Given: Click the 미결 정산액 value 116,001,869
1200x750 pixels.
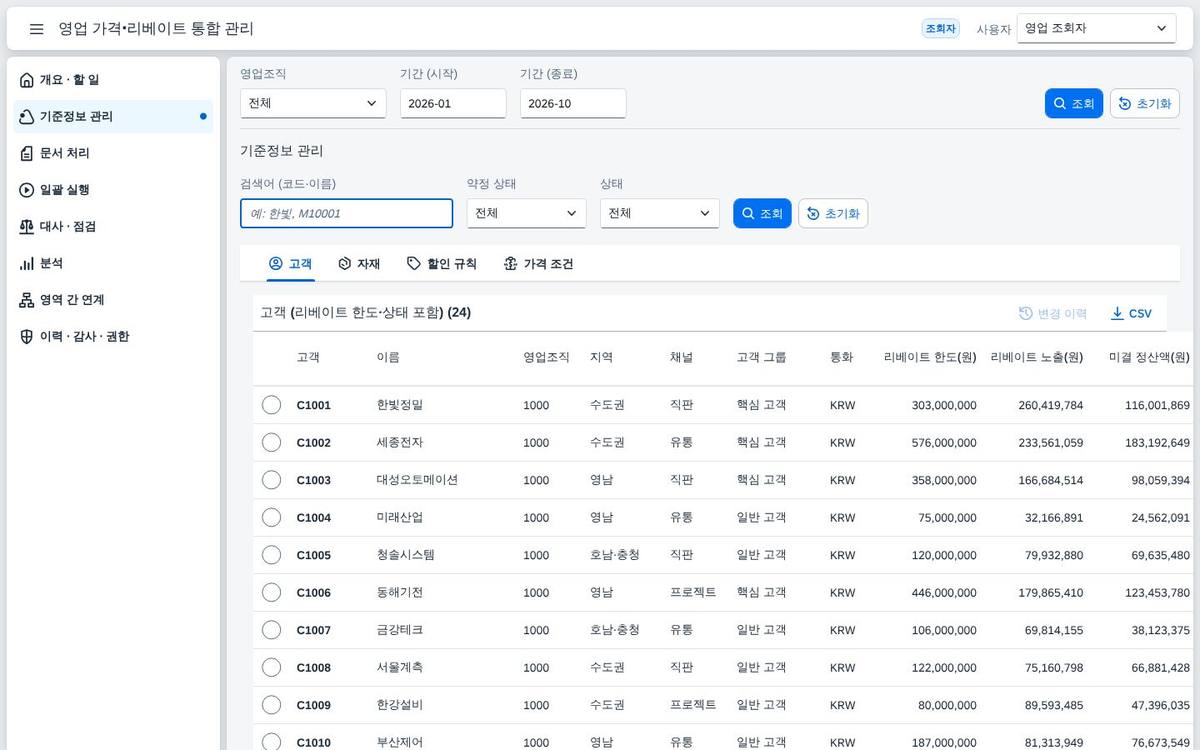Looking at the screenshot, I should point(1157,405).
